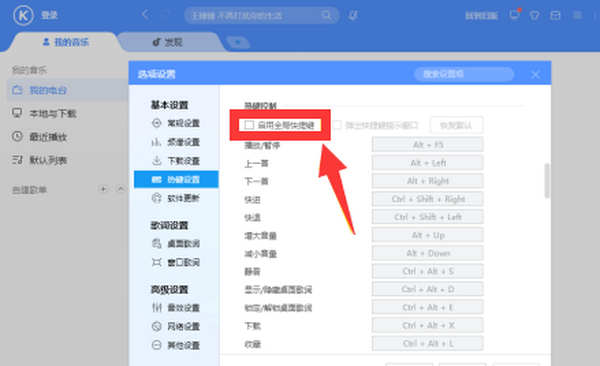Open 最近播放 in the sidebar
This screenshot has height=366, width=600.
click(x=48, y=137)
